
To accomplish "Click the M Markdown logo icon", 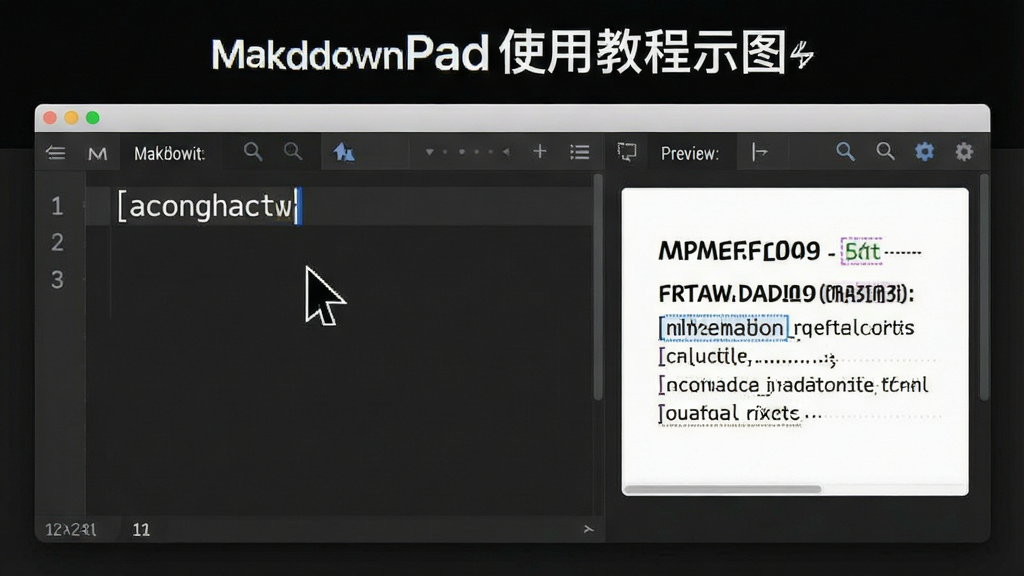I will (97, 153).
